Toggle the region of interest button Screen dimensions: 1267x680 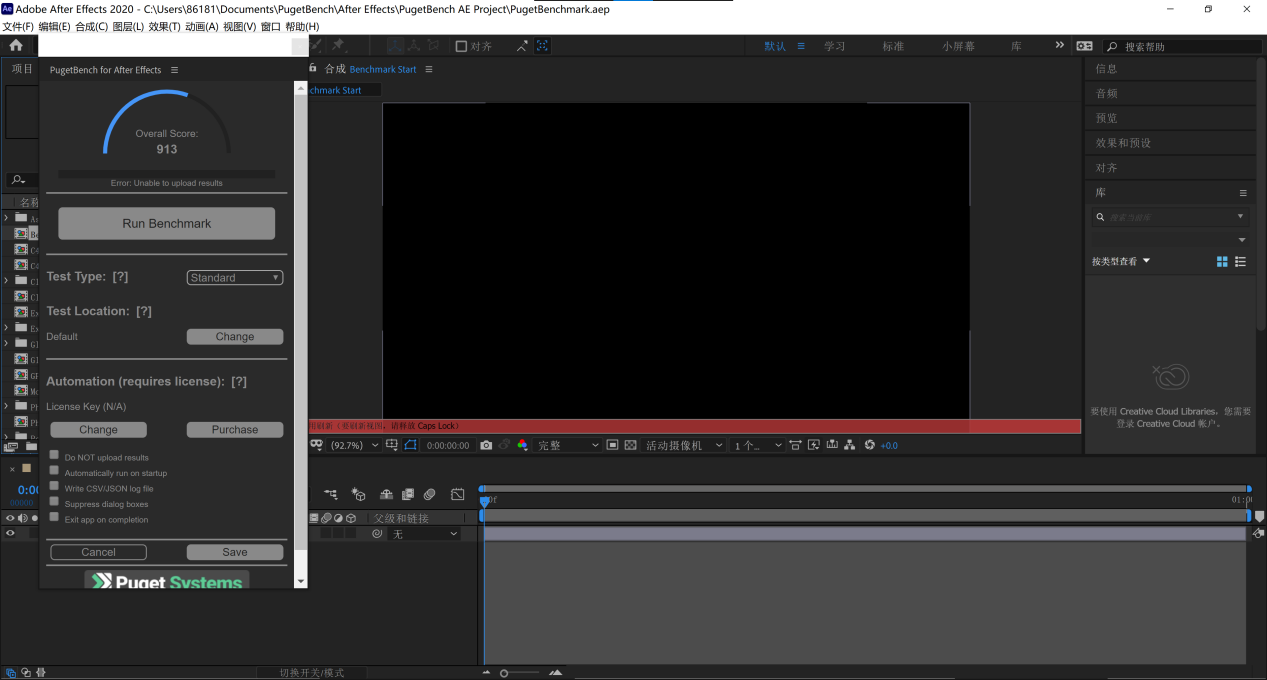(612, 445)
